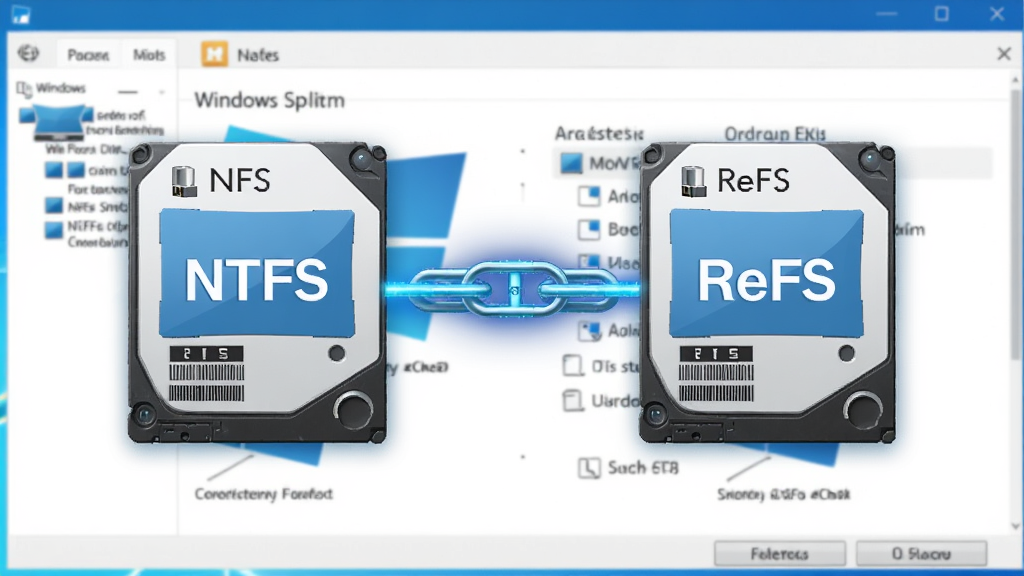
Task: Close the Nafes panel with the X
Action: click(1004, 54)
